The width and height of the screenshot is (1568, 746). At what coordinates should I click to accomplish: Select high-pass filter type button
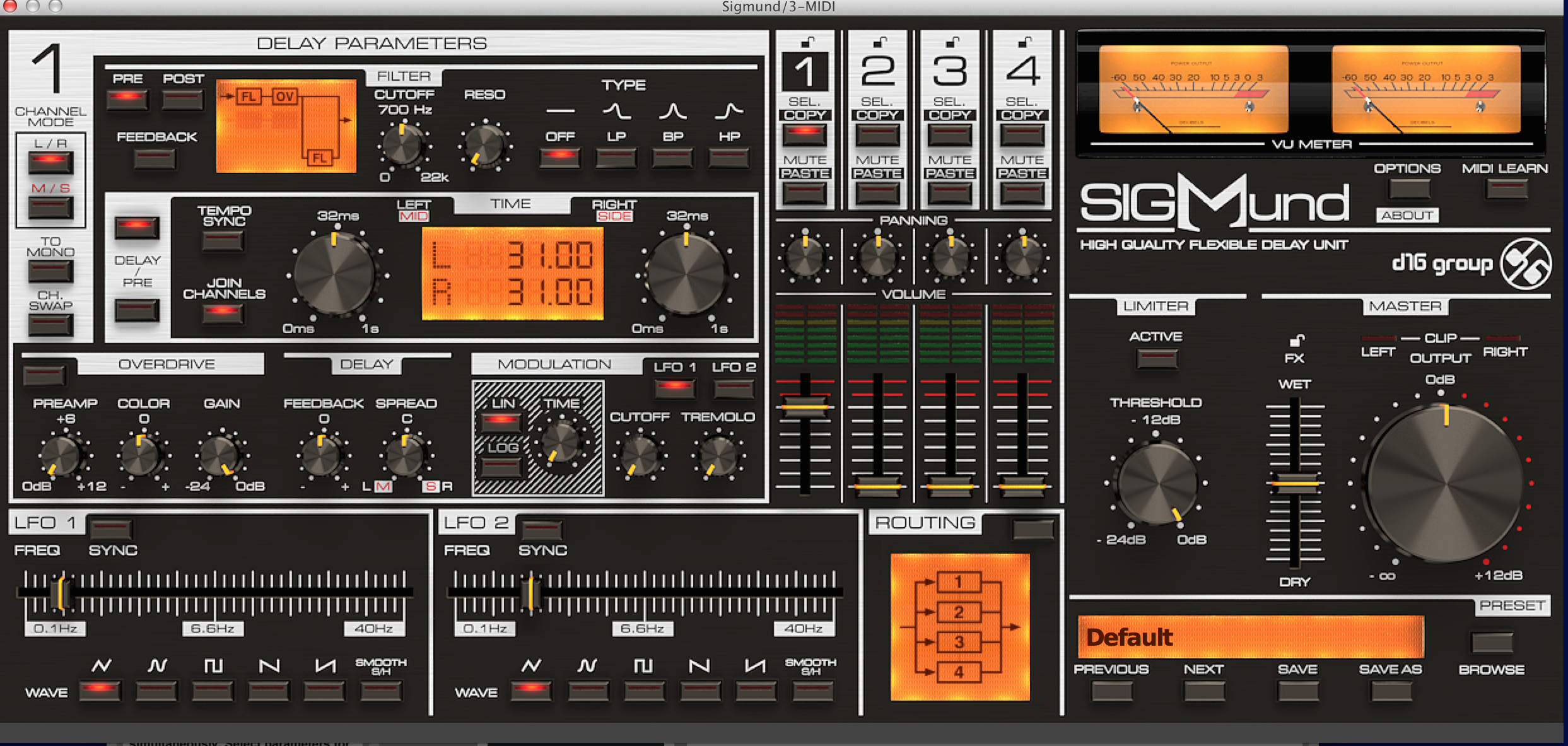pyautogui.click(x=728, y=156)
